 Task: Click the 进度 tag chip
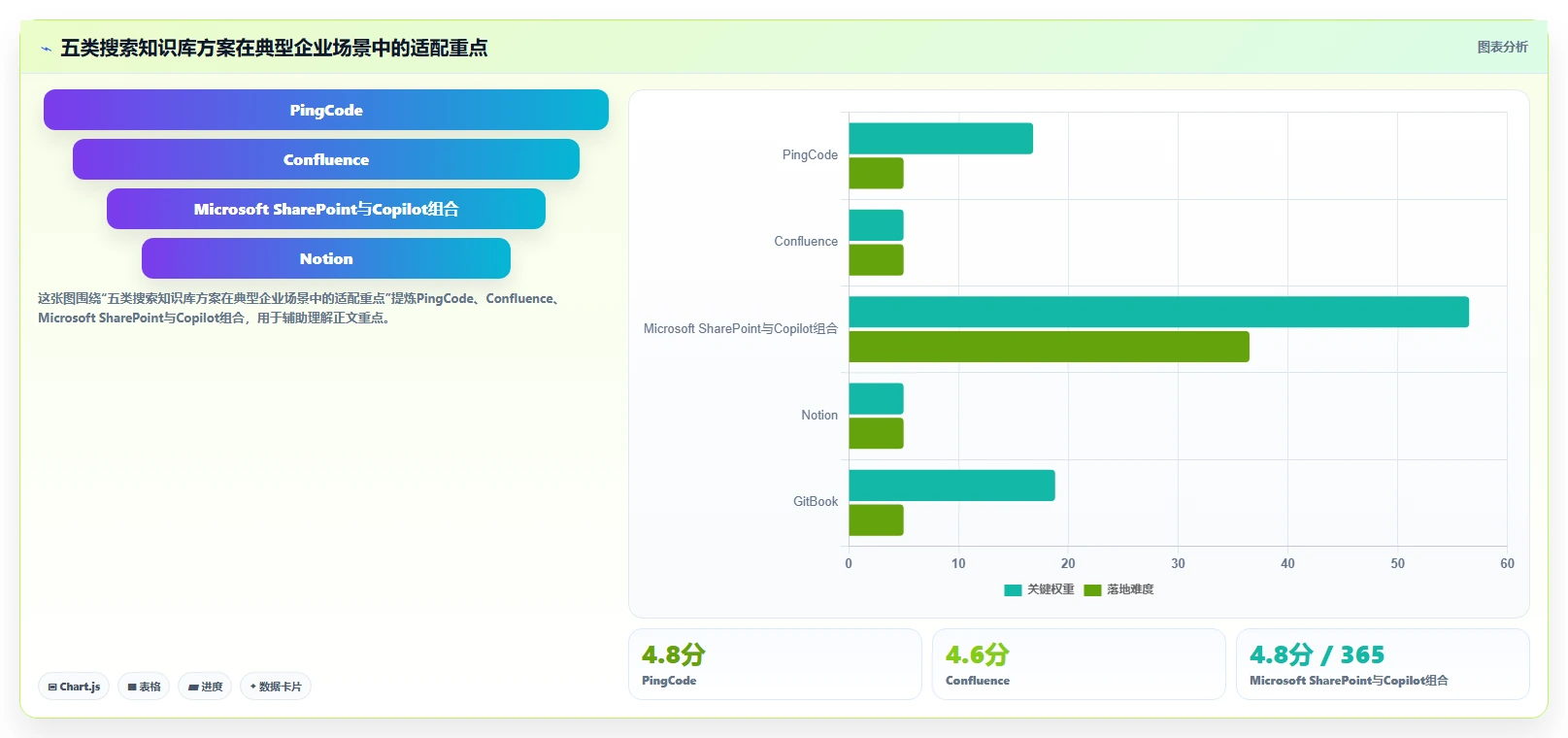point(205,687)
